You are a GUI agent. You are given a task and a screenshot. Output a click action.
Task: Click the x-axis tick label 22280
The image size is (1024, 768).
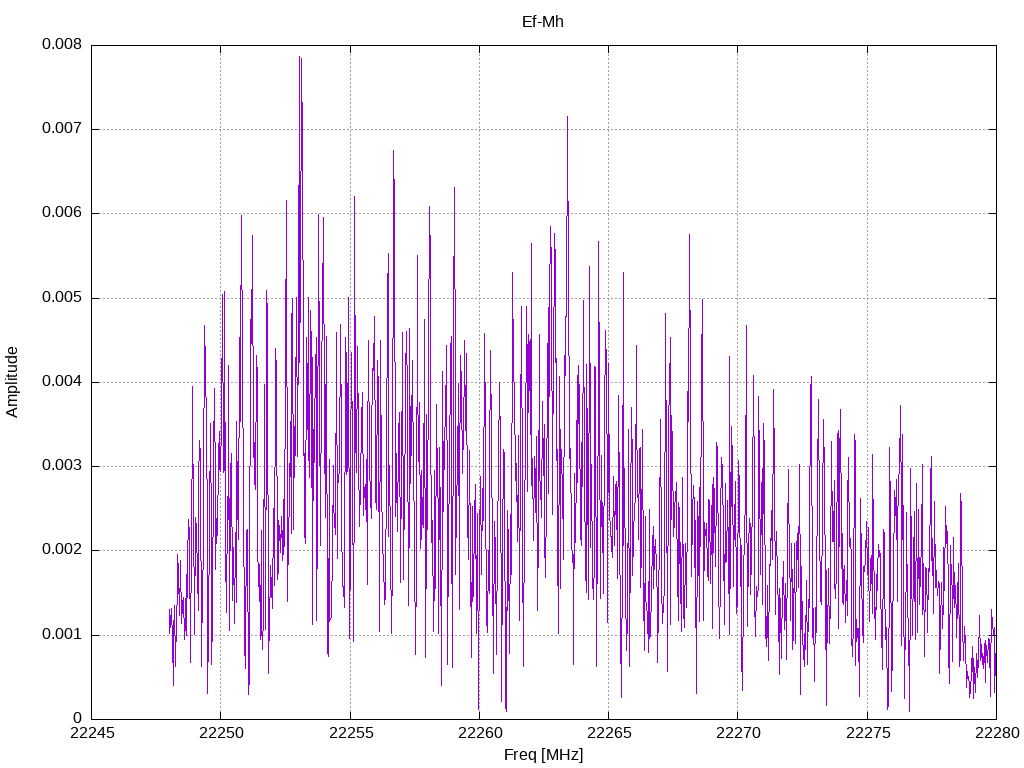click(997, 733)
